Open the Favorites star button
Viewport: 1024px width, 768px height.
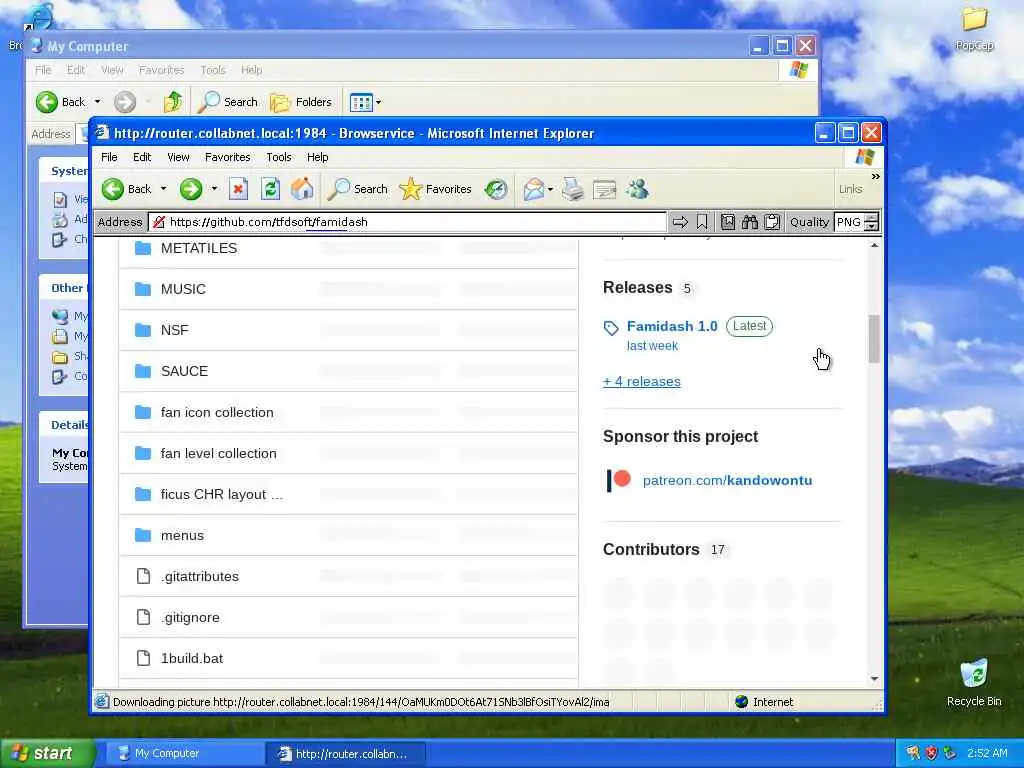click(435, 189)
